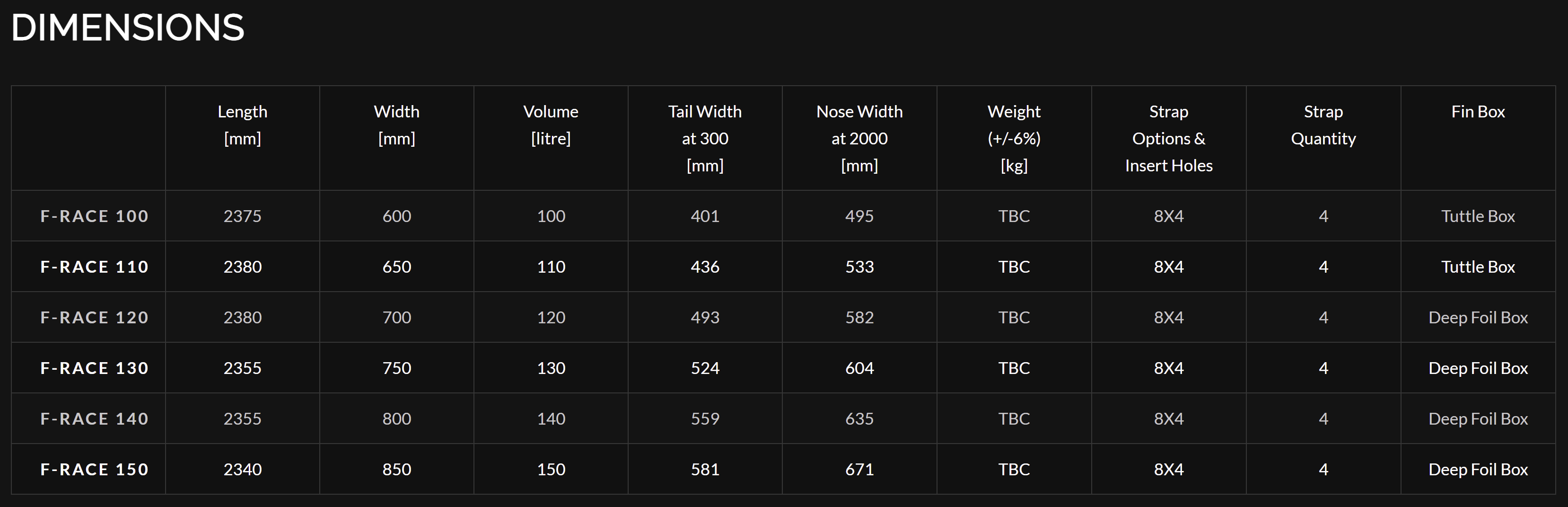This screenshot has height=507, width=1568.
Task: Select the F-RACE 120 row label
Action: tap(94, 318)
